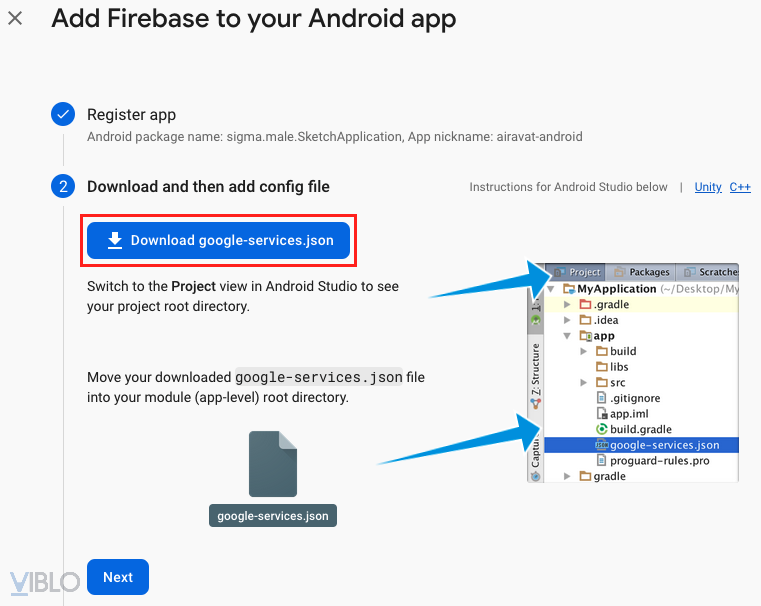
Task: Click the google-services.json file illustration icon
Action: click(x=273, y=464)
